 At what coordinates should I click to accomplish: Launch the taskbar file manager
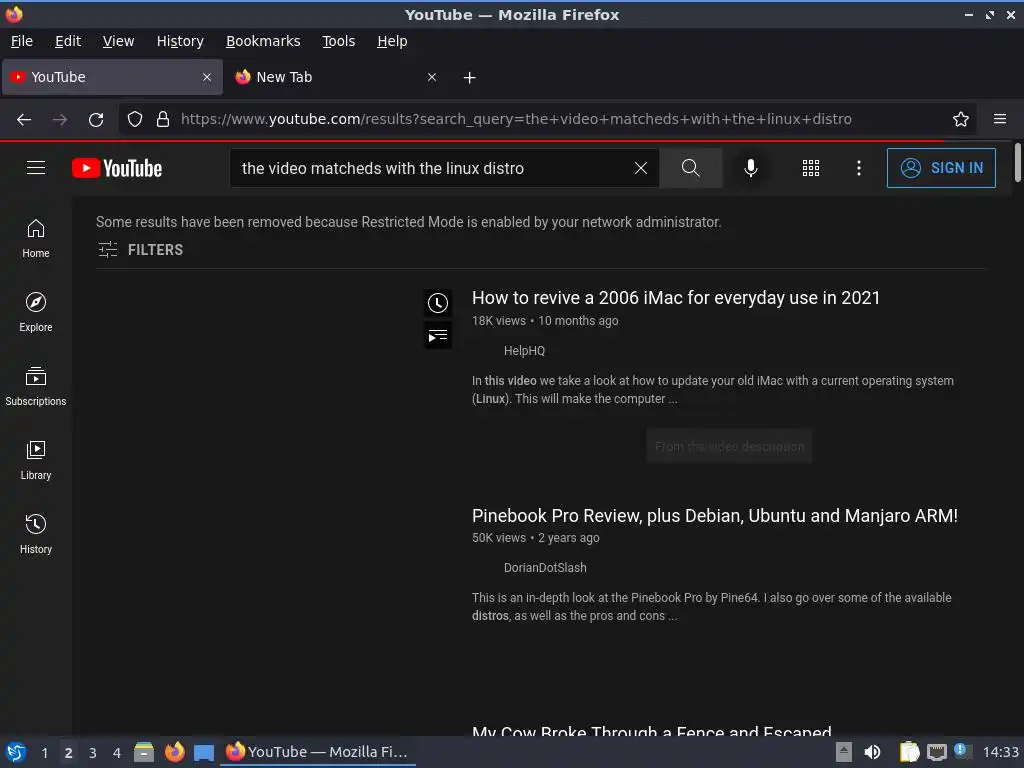click(x=144, y=752)
